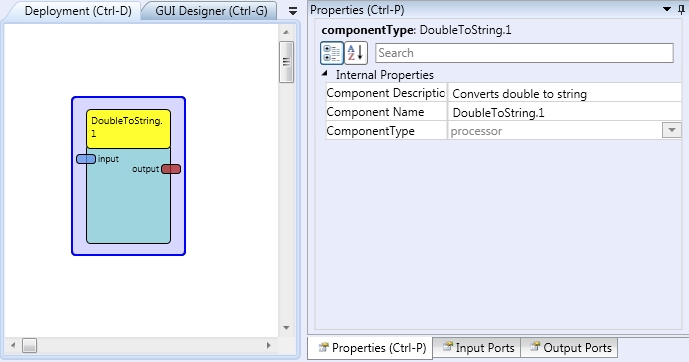The height and width of the screenshot is (362, 689).
Task: Sort properties alphabetically
Action: [356, 54]
